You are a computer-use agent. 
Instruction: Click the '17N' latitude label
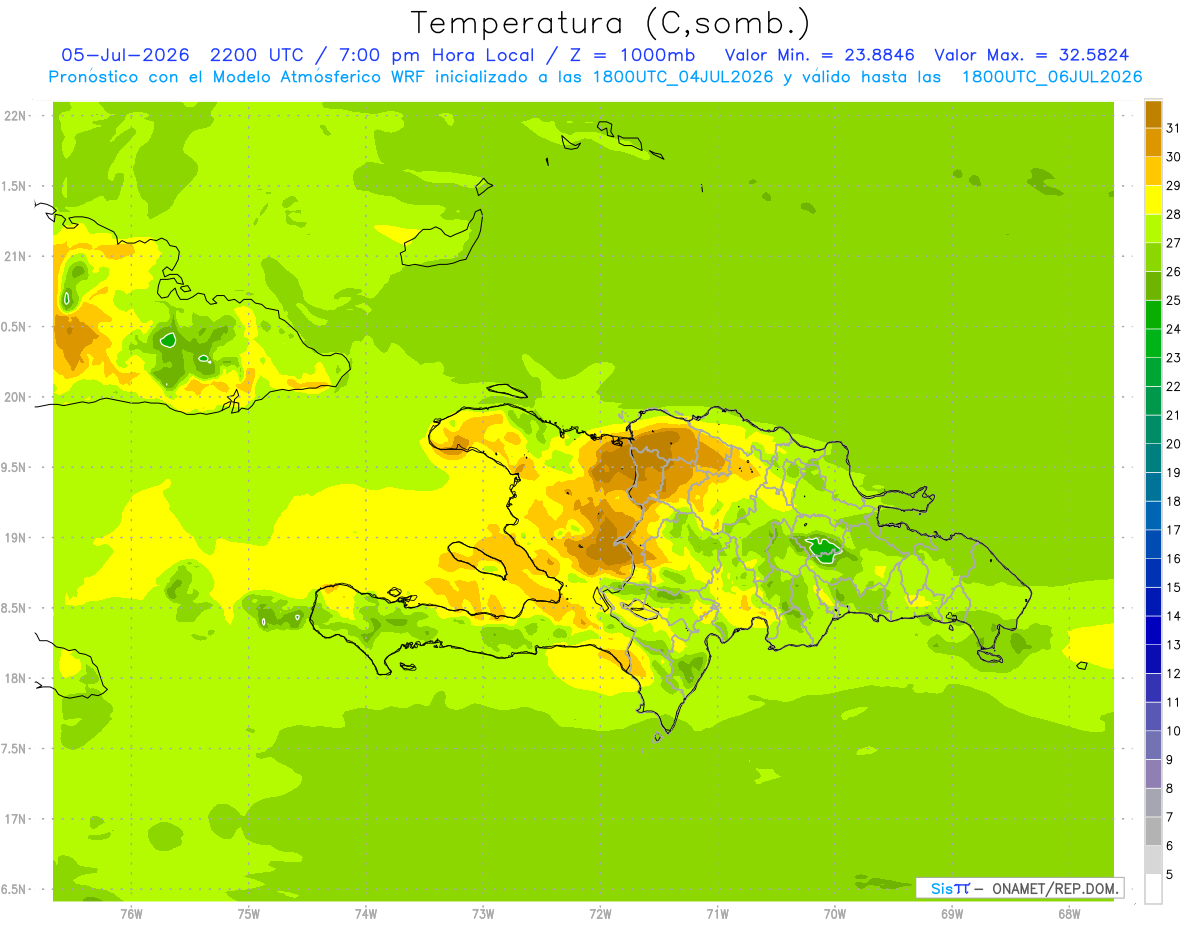click(x=17, y=819)
